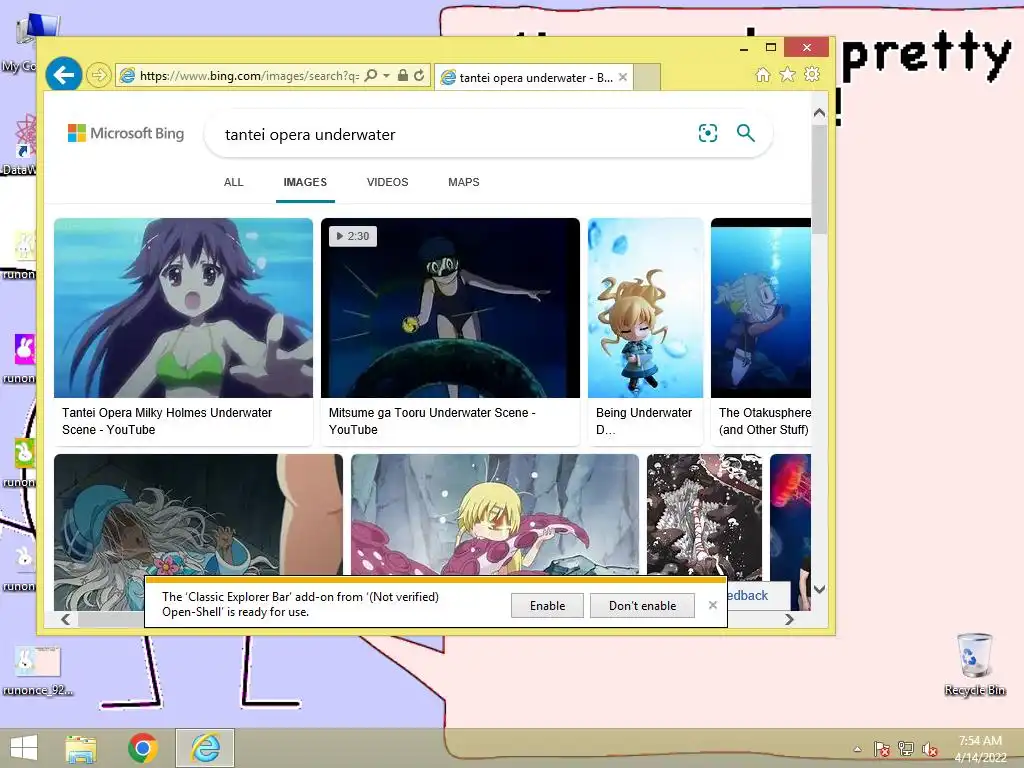Click the Bing search magnifier button
Image resolution: width=1024 pixels, height=768 pixels.
[746, 133]
